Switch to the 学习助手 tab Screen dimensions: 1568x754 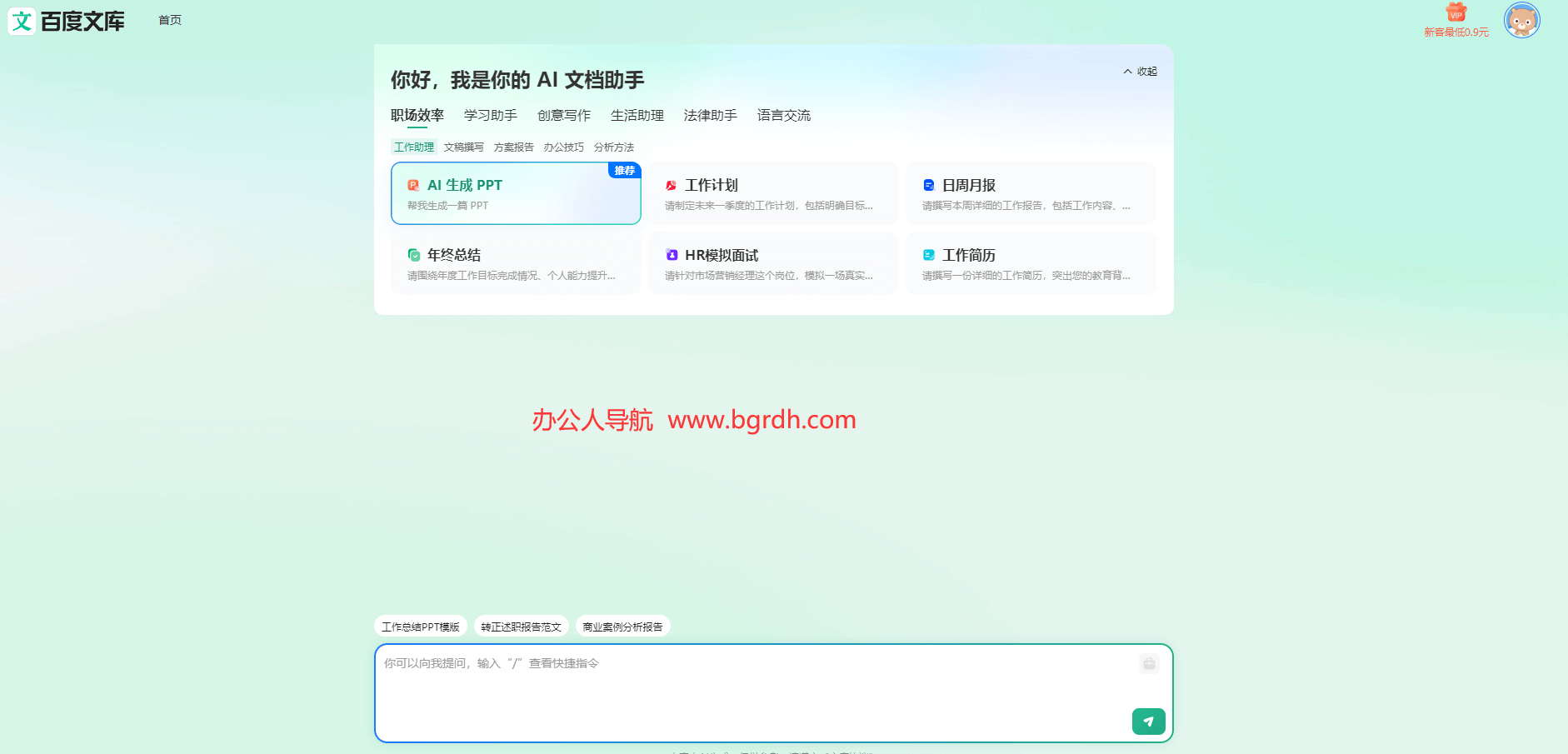pos(490,115)
